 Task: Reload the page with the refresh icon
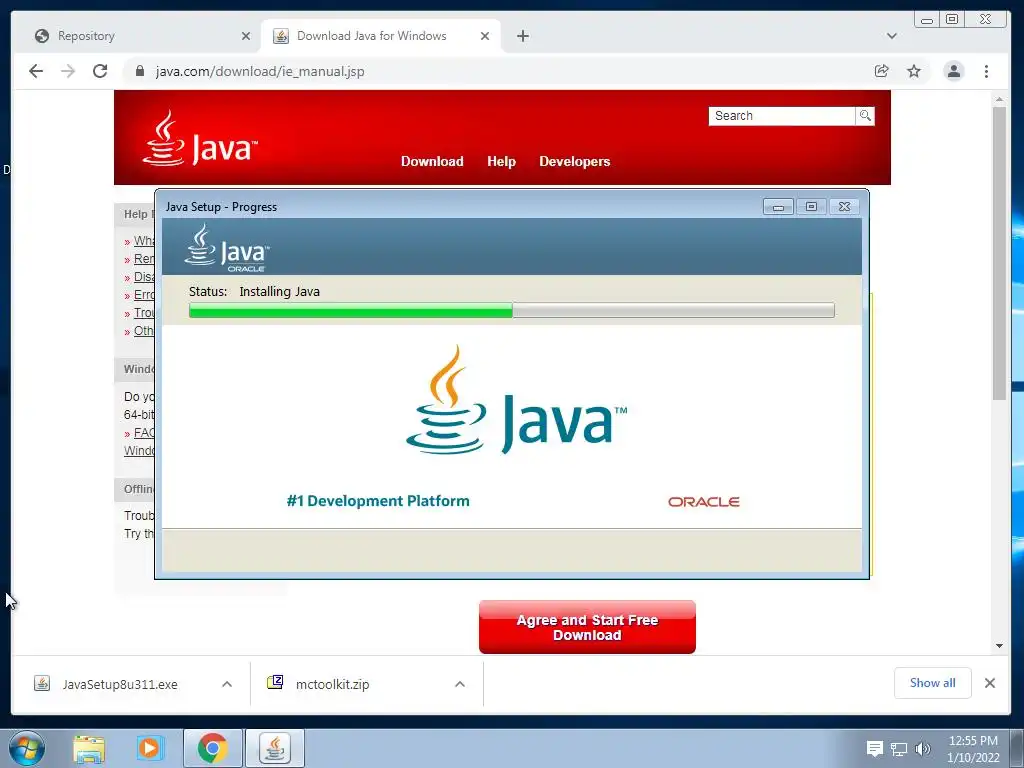click(x=100, y=71)
